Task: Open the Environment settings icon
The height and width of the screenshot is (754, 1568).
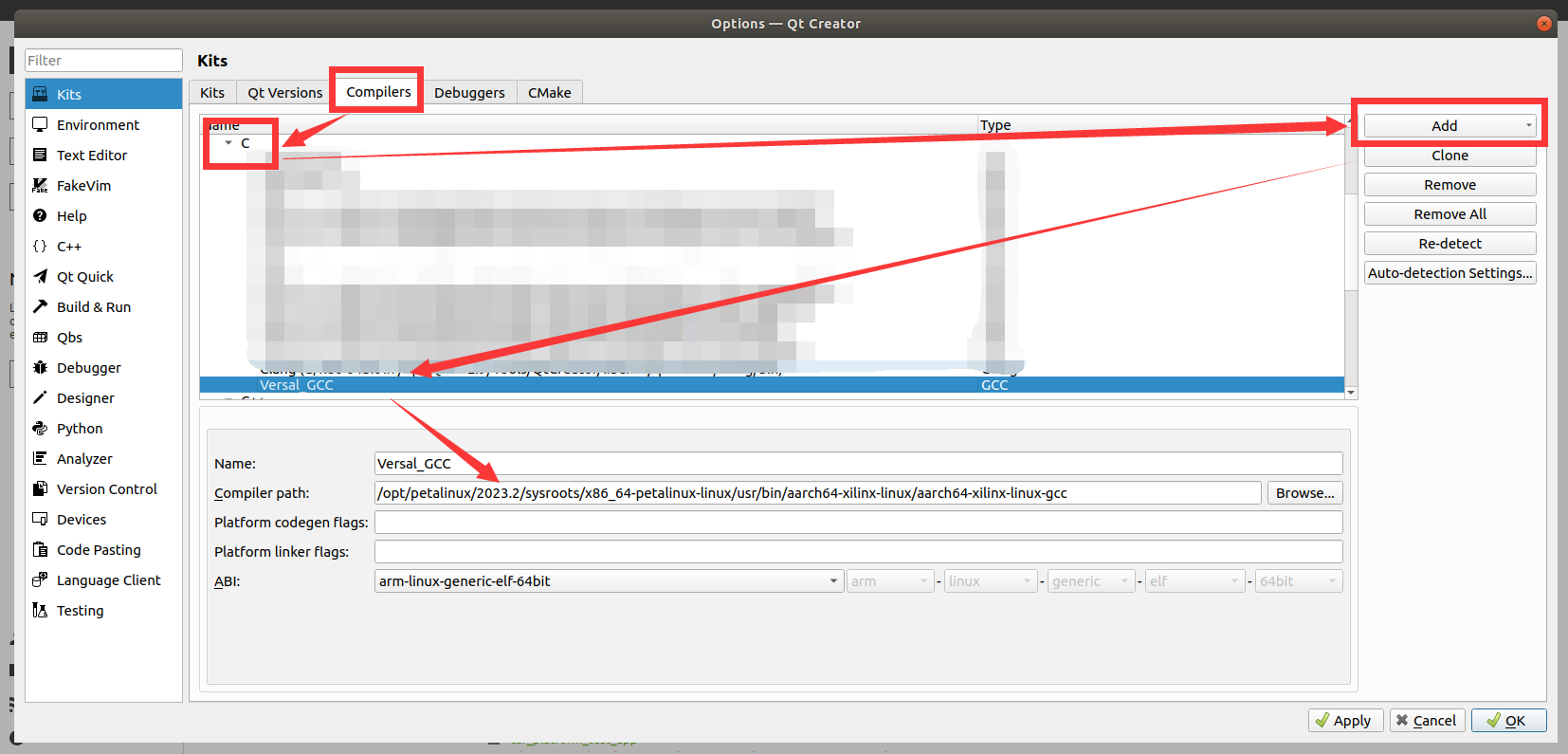Action: click(40, 124)
